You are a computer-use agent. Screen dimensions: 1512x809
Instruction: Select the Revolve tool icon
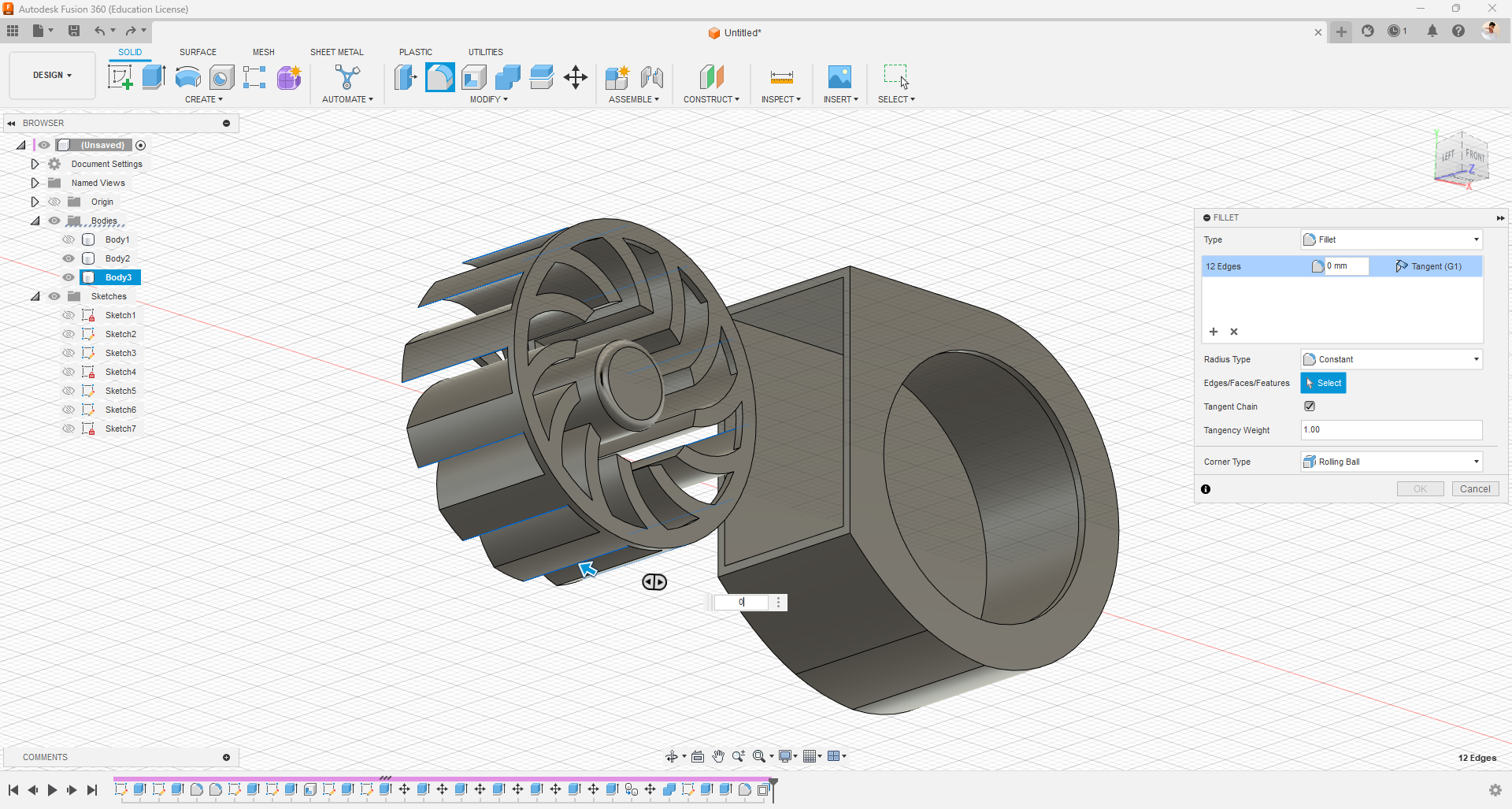(x=187, y=77)
